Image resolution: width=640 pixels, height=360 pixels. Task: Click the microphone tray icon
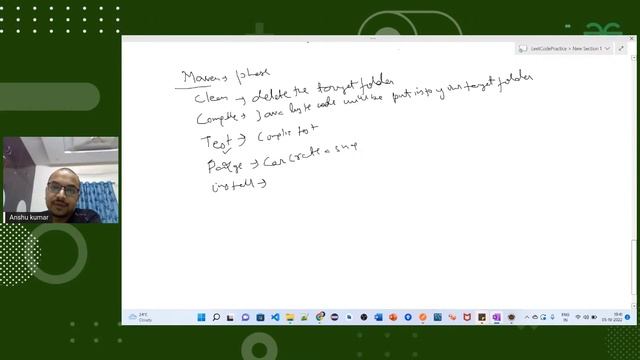pyautogui.click(x=552, y=317)
